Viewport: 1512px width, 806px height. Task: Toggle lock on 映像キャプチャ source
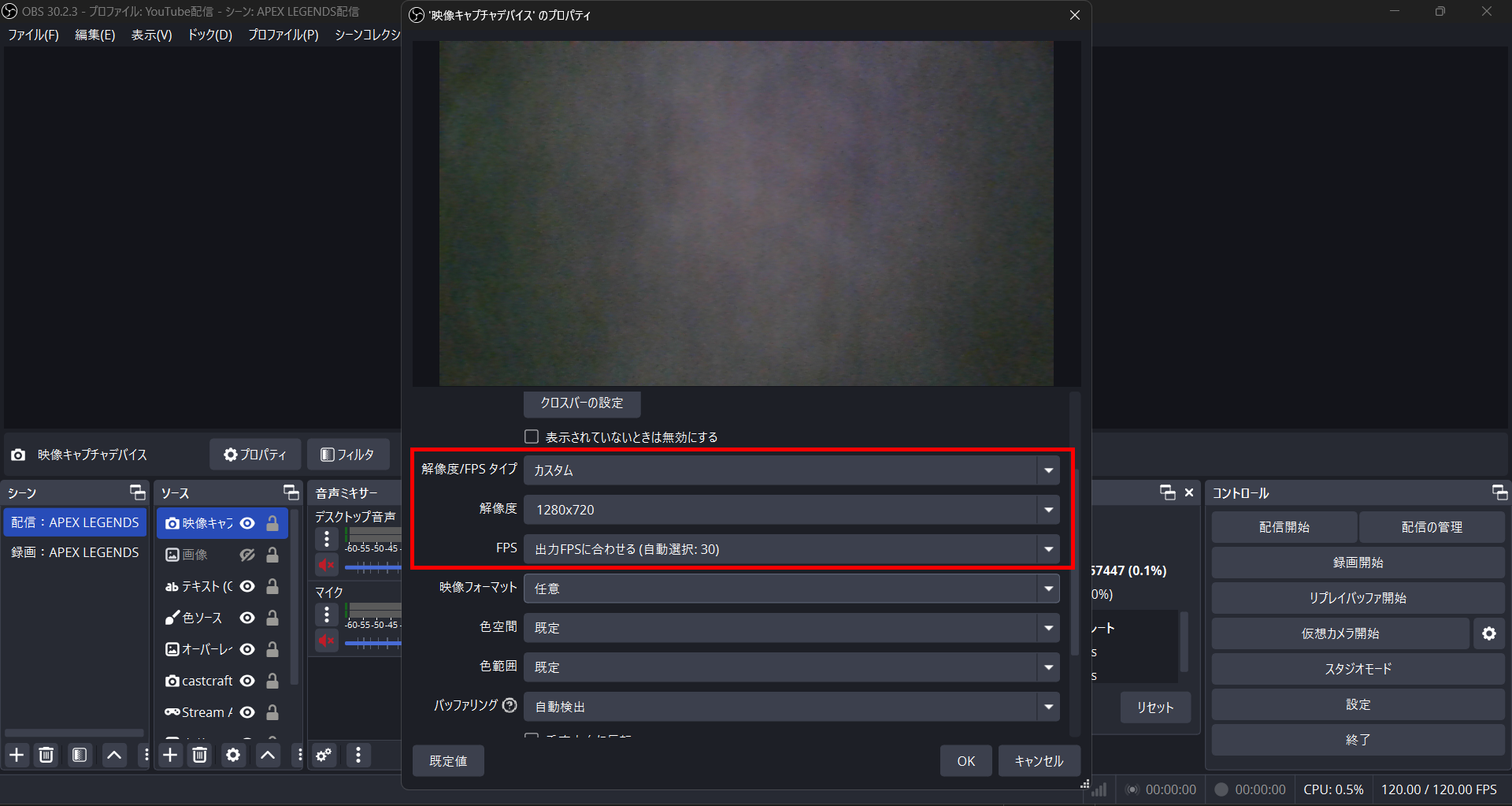tap(272, 523)
